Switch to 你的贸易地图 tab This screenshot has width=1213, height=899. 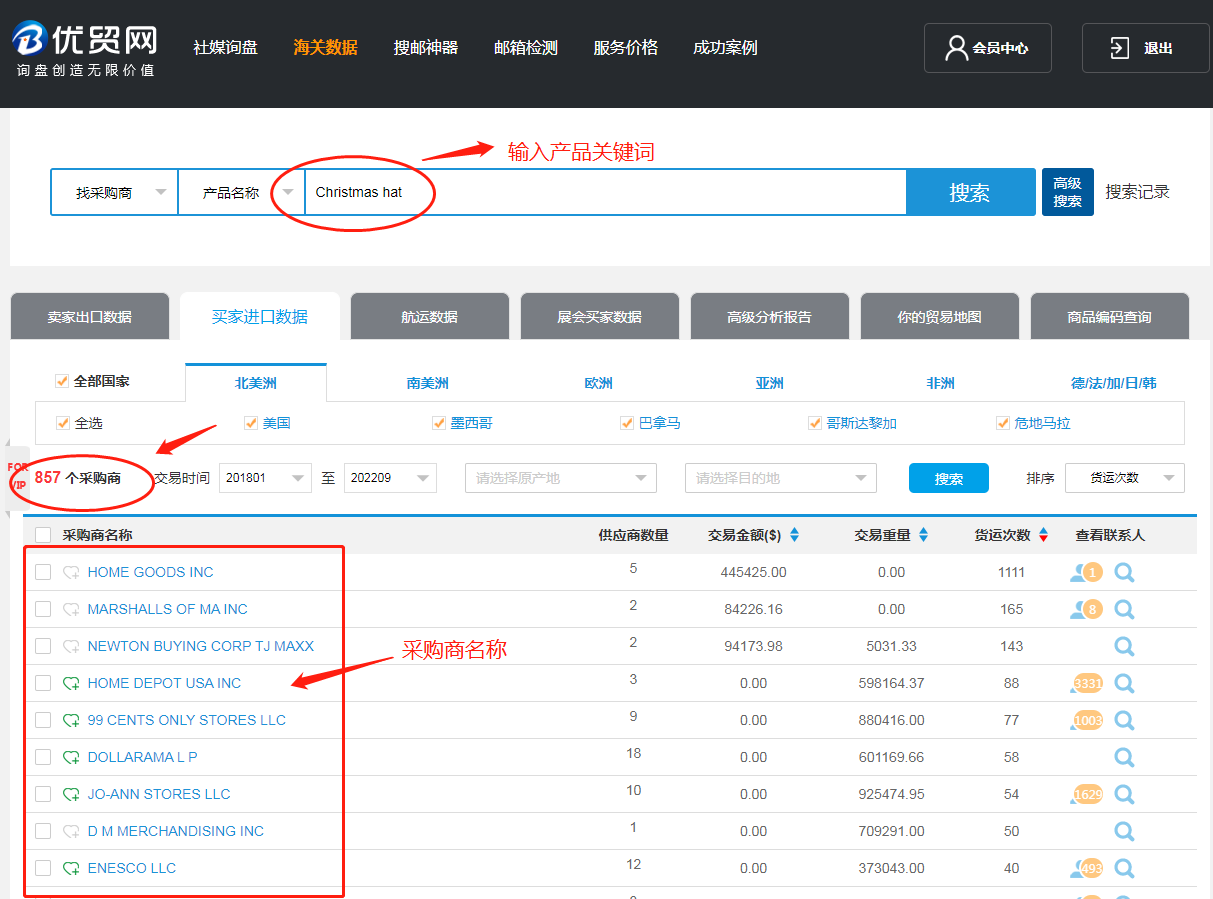940,317
